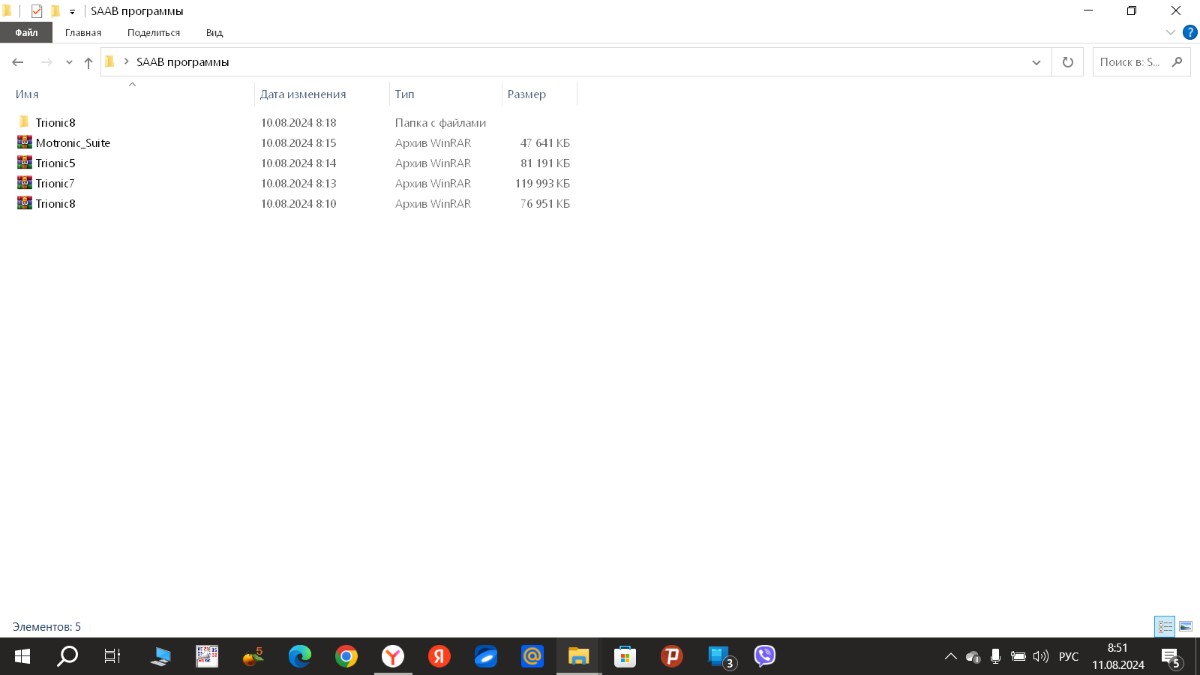Switch to the Вид ribbon tab
Image resolution: width=1200 pixels, height=675 pixels.
click(x=214, y=32)
